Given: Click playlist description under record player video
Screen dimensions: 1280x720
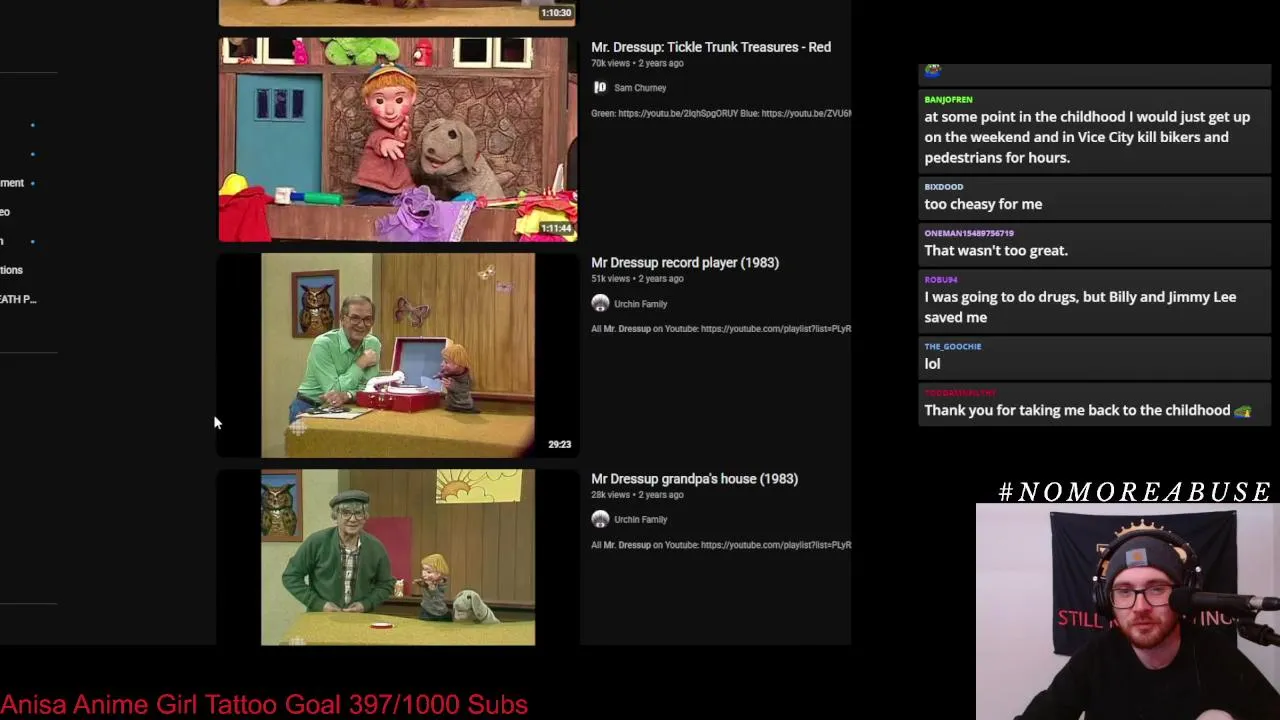Looking at the screenshot, I should tap(721, 329).
